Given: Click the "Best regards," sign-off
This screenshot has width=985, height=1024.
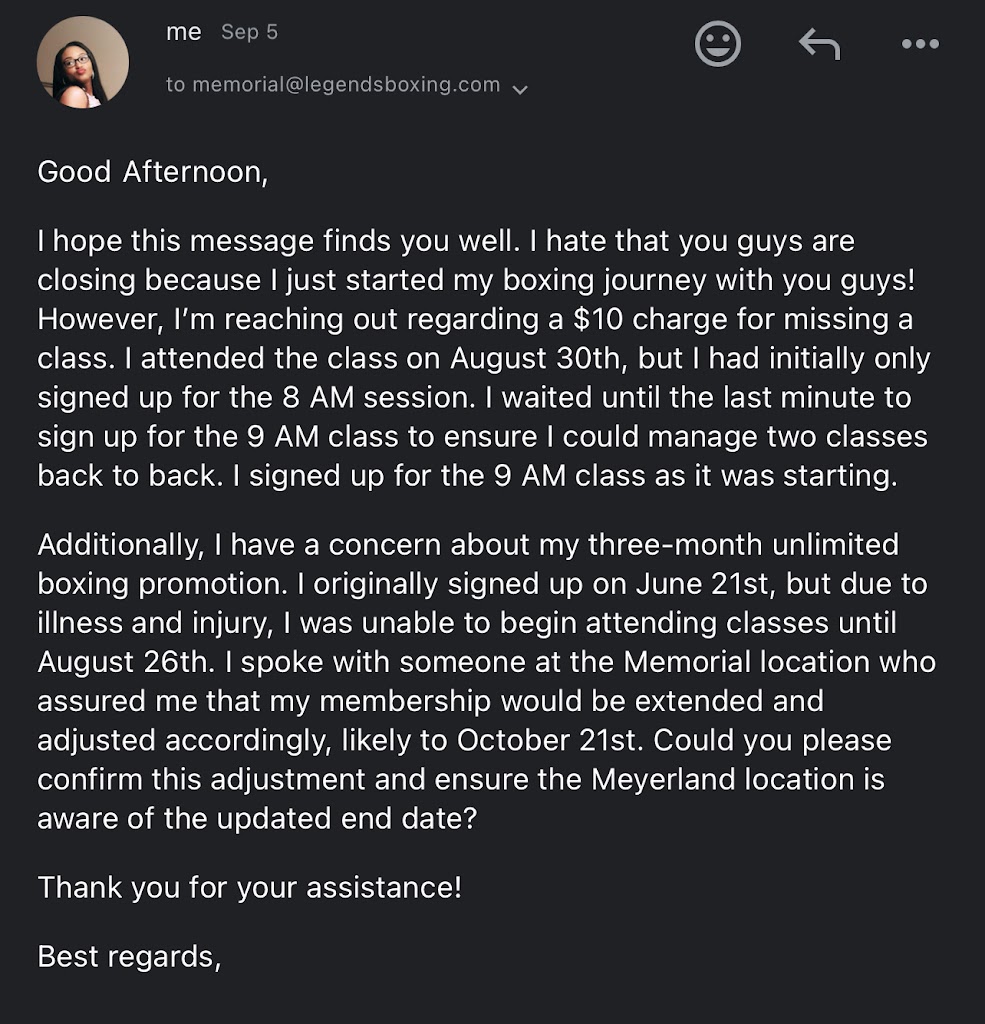Looking at the screenshot, I should point(129,956).
